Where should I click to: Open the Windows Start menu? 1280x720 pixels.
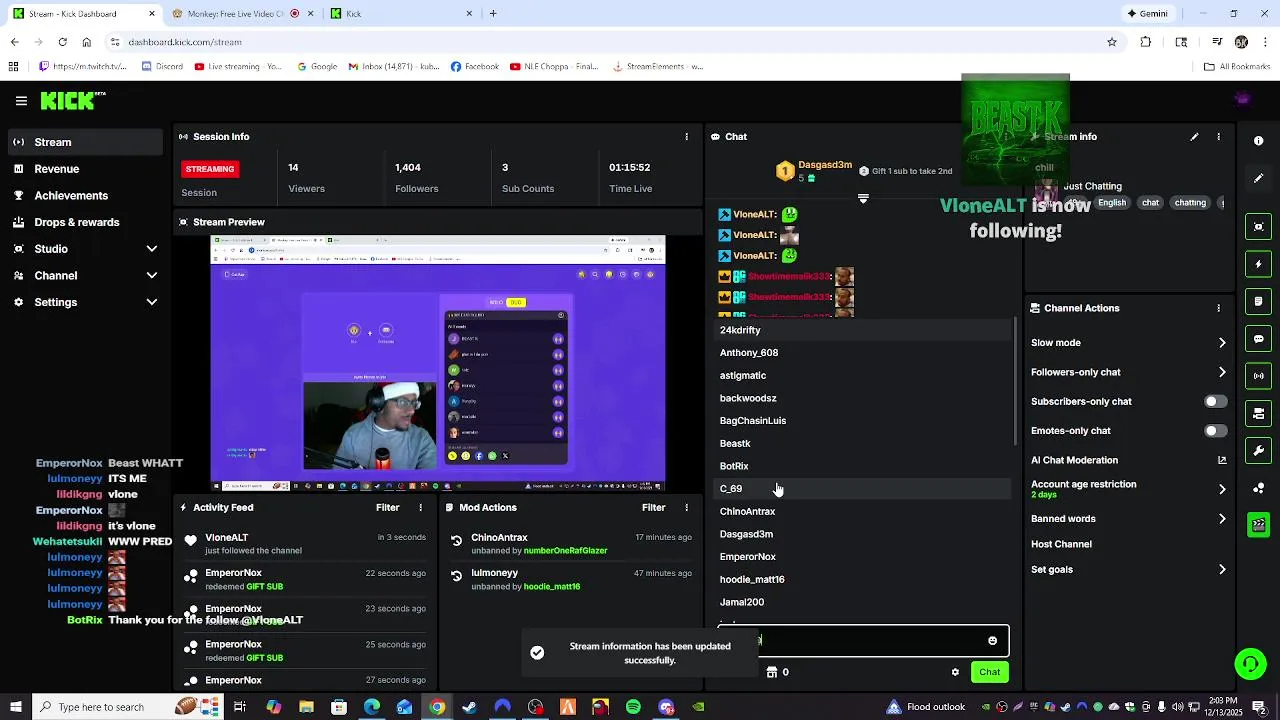pyautogui.click(x=15, y=707)
